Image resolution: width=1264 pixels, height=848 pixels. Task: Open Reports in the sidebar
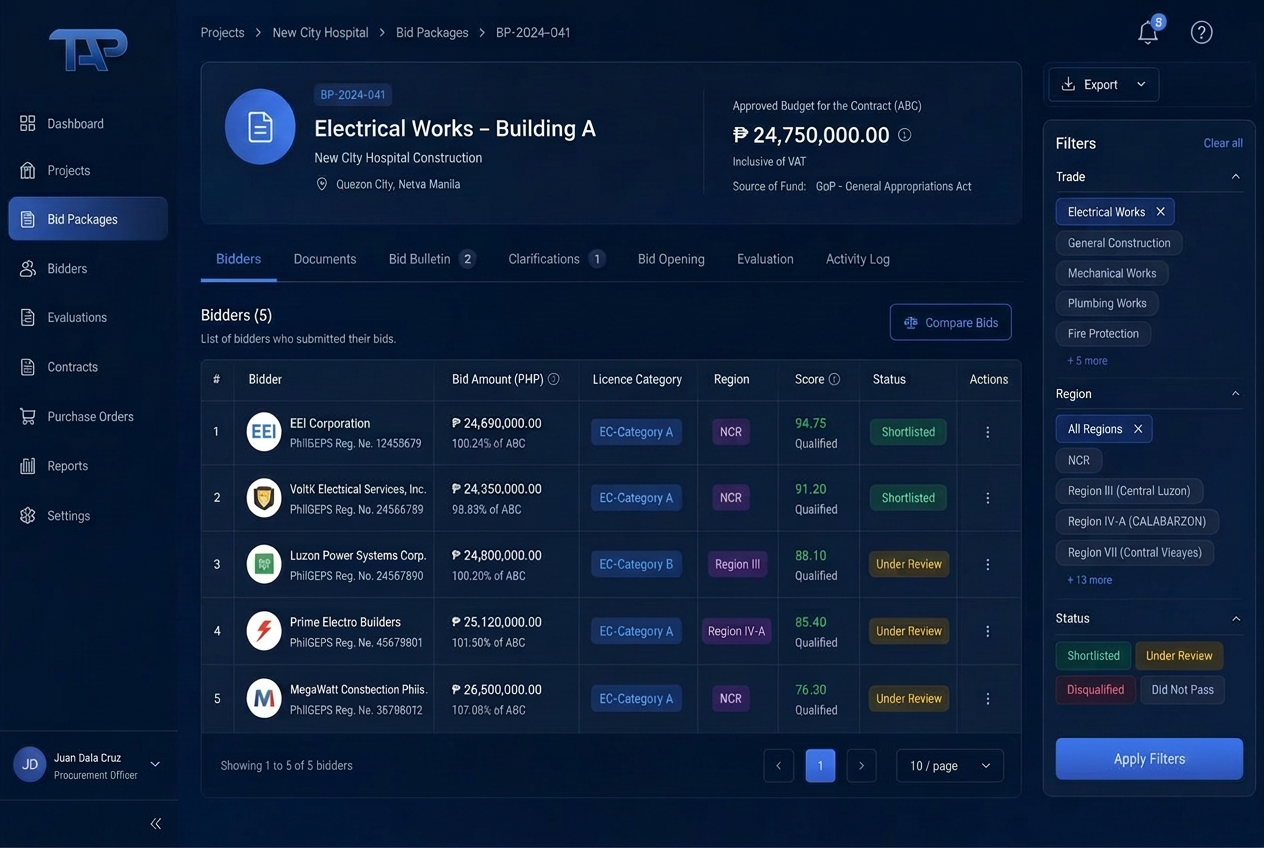coord(88,466)
